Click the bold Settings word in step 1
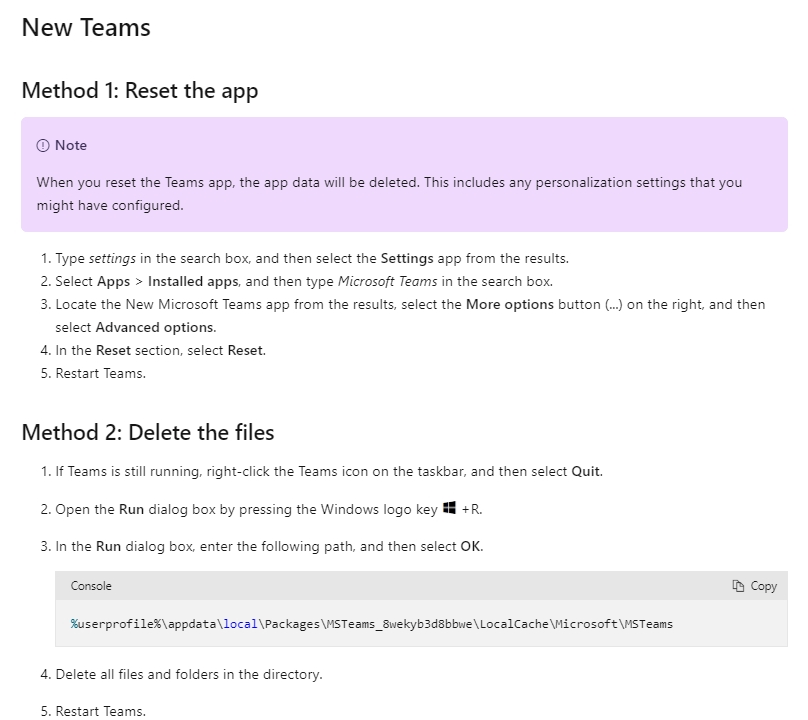808x720 pixels. tap(407, 258)
